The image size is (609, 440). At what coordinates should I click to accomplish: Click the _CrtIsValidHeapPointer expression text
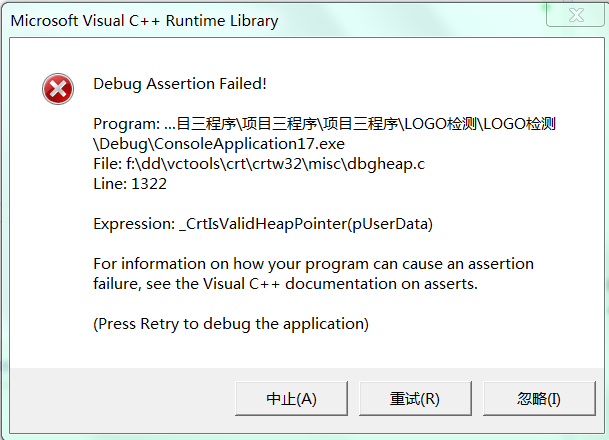point(306,224)
